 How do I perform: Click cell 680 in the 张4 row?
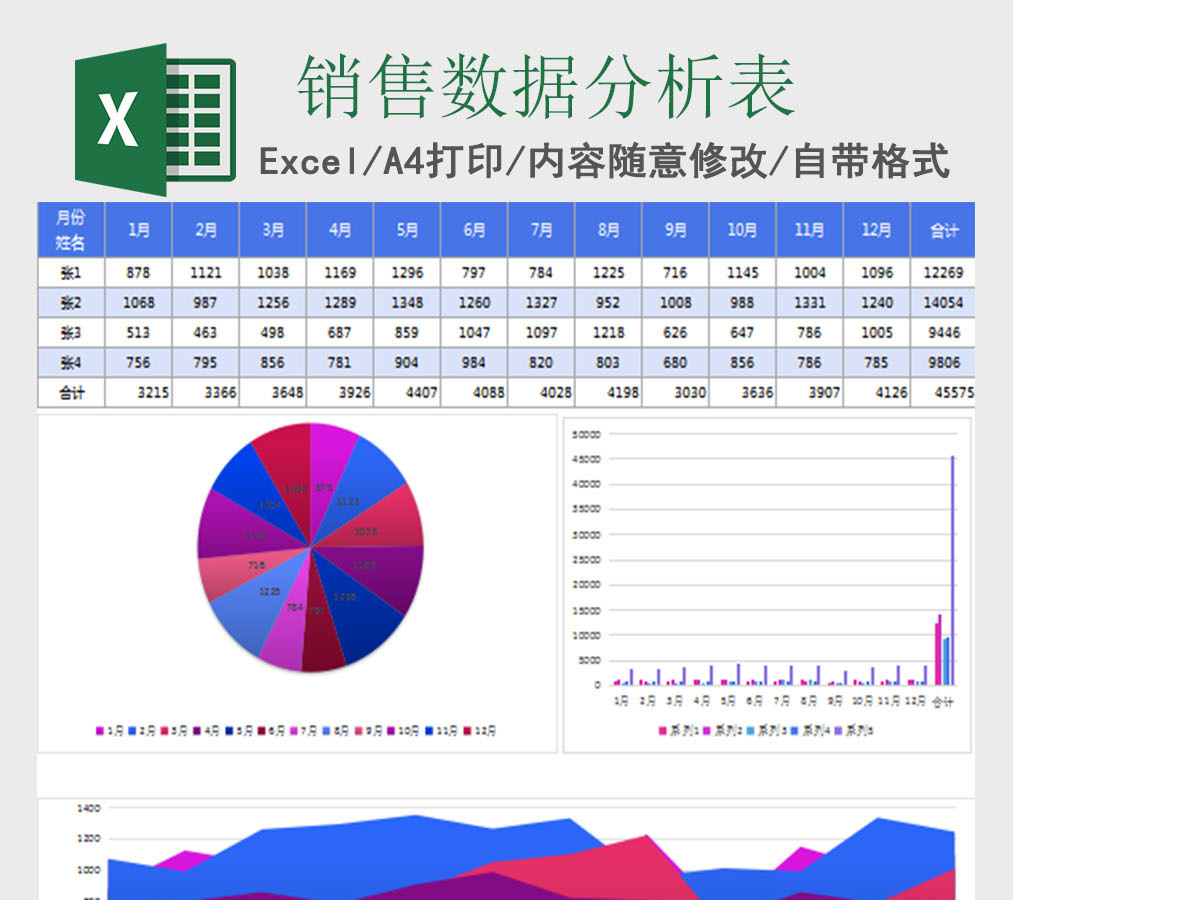coord(675,363)
